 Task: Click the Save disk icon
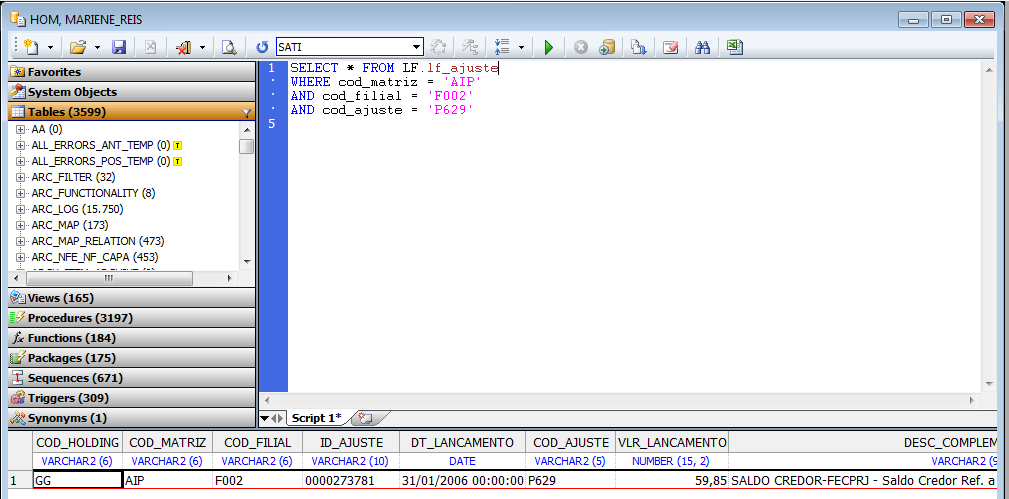point(119,47)
